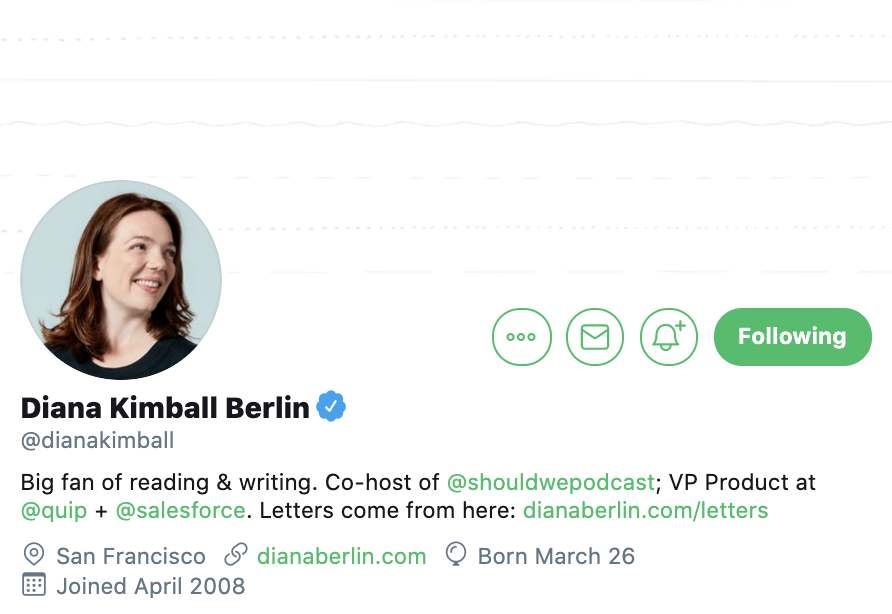
Task: Click the envelope direct message icon
Action: 595,337
